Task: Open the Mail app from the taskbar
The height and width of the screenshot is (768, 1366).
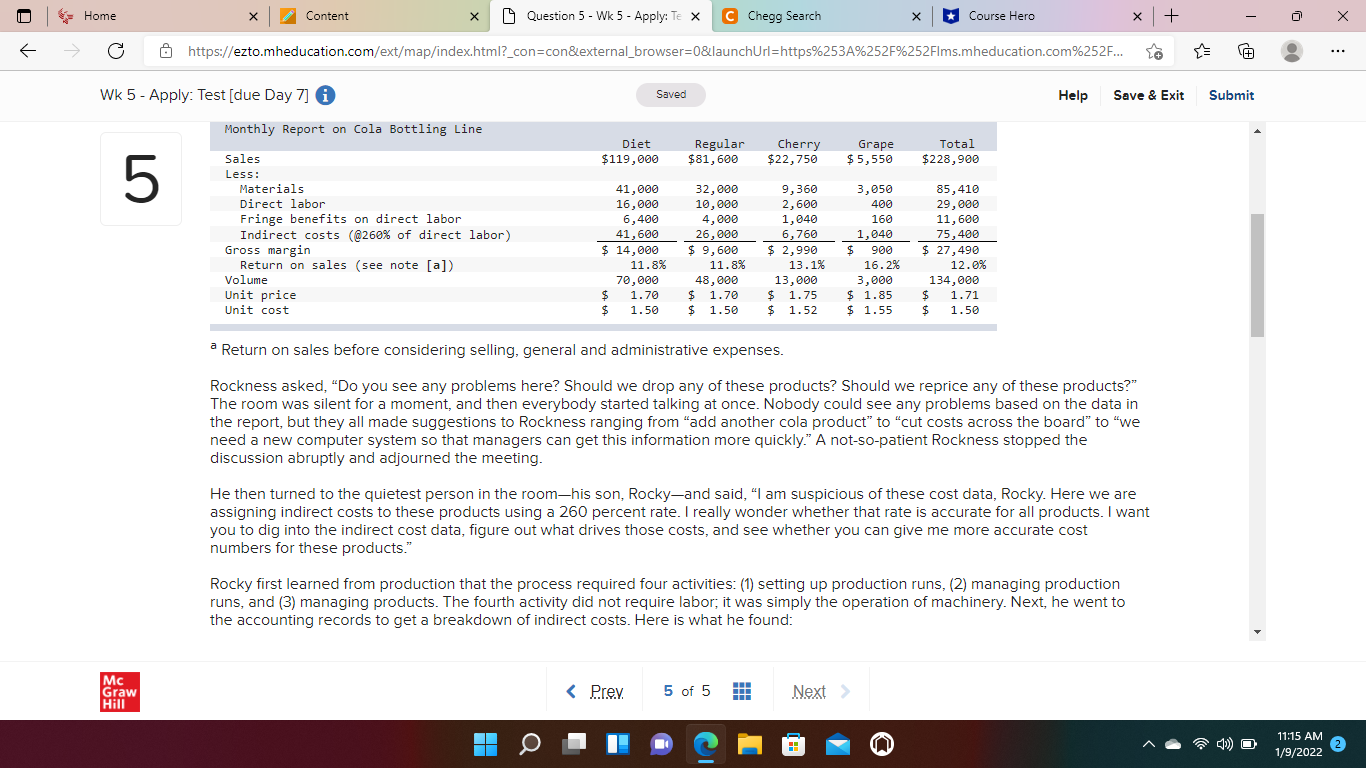Action: 838,744
